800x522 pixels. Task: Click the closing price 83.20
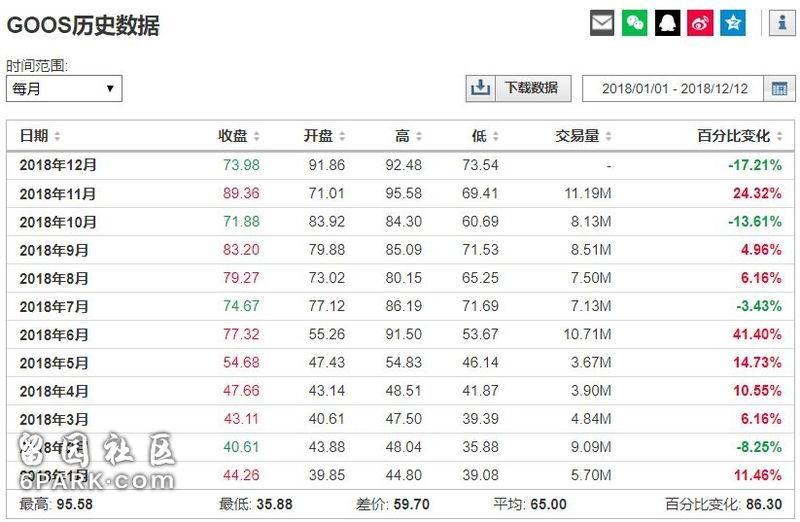[241, 250]
